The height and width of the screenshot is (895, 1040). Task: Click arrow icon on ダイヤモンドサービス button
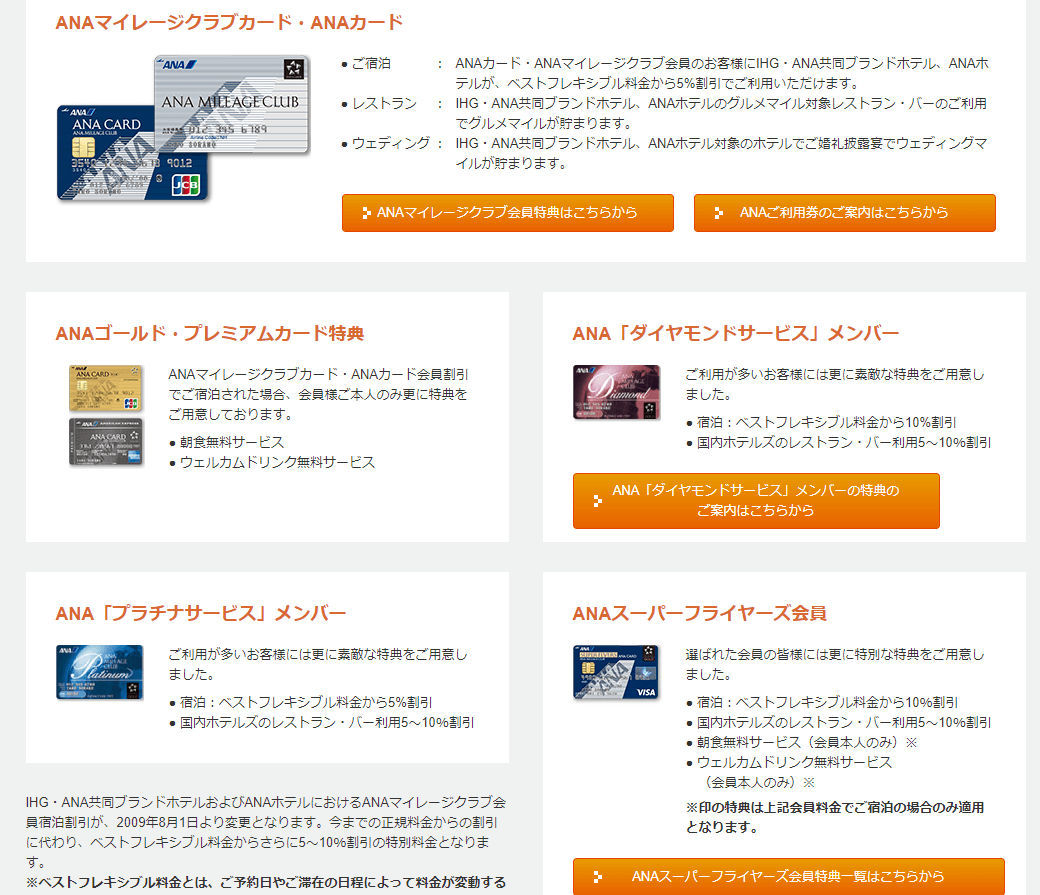[x=597, y=501]
